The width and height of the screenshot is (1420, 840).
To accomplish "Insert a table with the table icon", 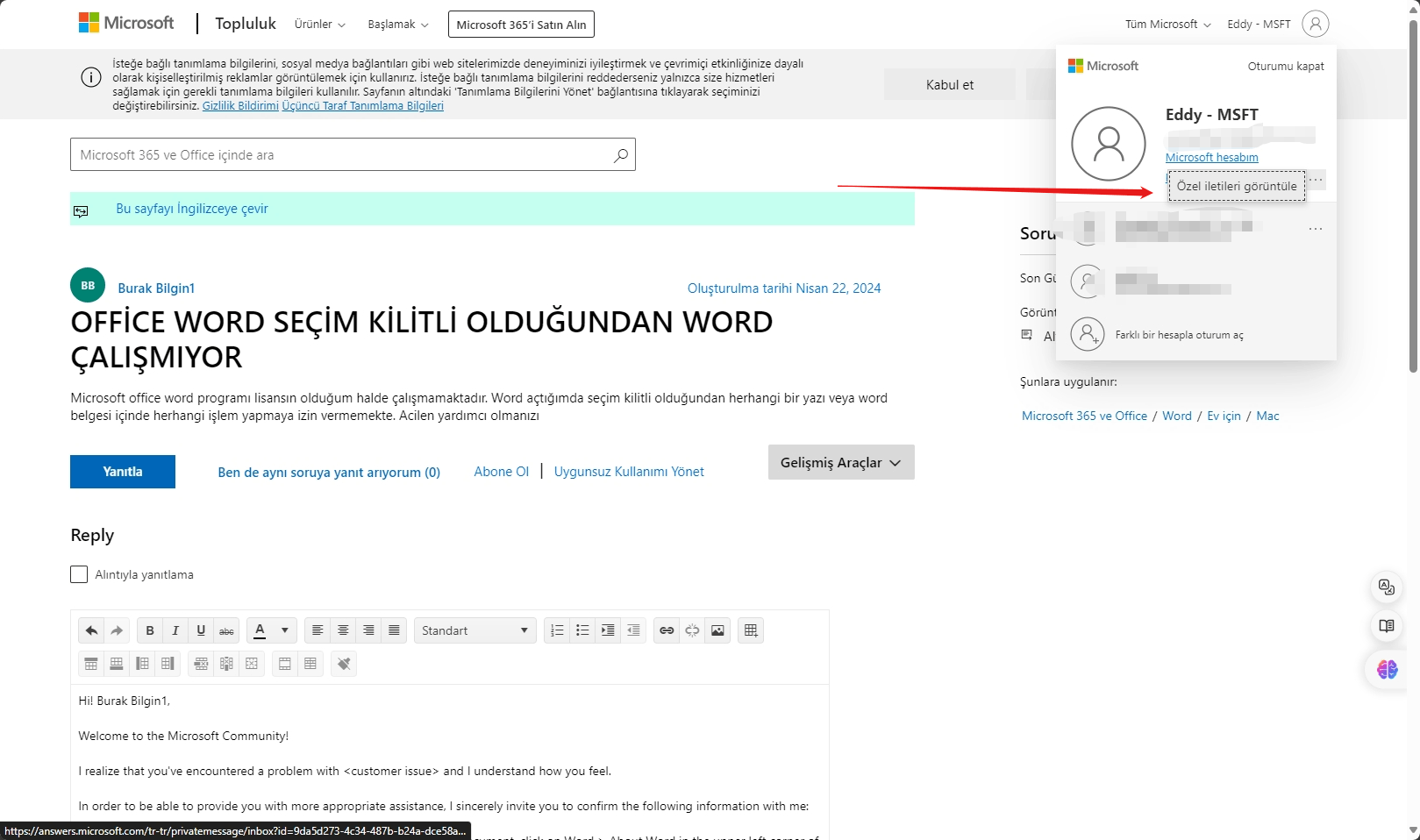I will point(751,630).
